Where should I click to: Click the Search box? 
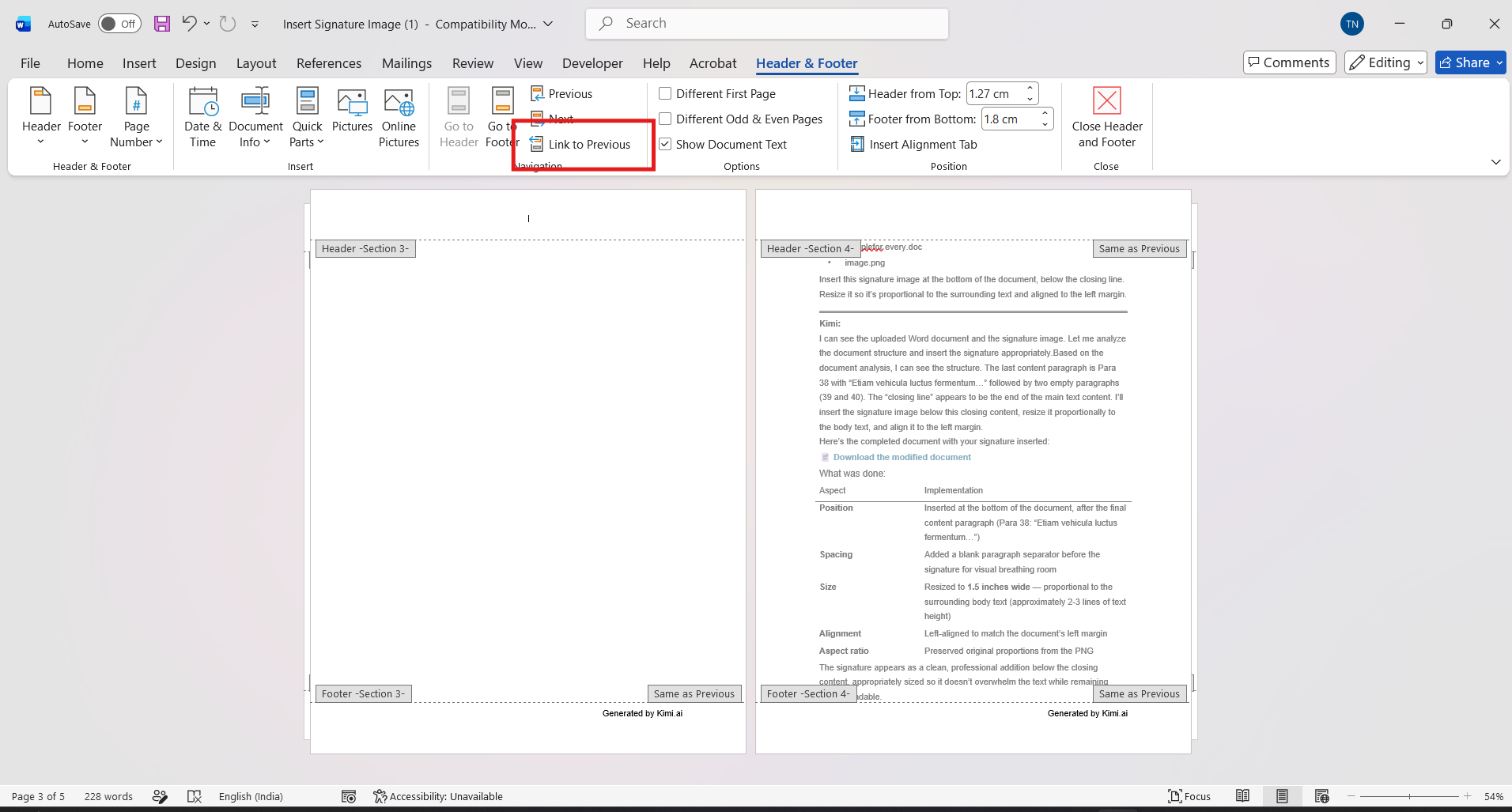pyautogui.click(x=766, y=24)
